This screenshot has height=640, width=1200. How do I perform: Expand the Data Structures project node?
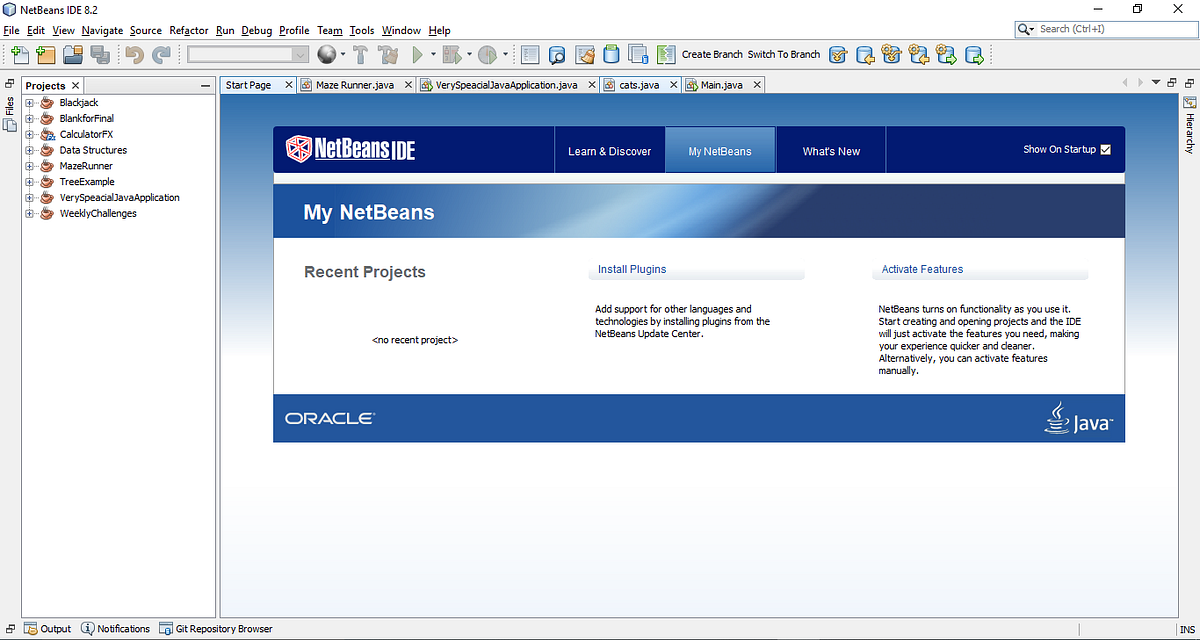(x=29, y=149)
